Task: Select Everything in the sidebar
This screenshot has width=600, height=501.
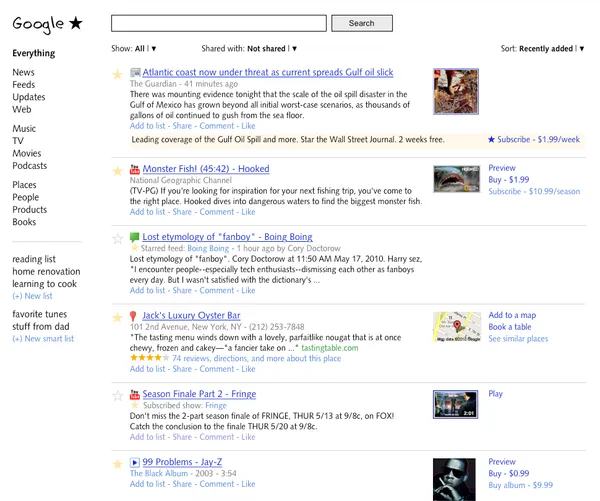Action: [34, 53]
